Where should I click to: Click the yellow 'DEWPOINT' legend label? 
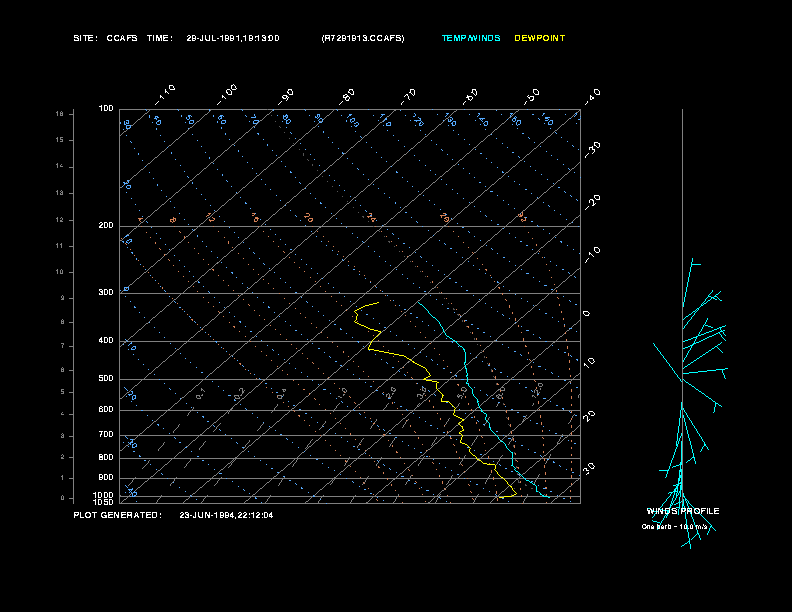(x=539, y=38)
